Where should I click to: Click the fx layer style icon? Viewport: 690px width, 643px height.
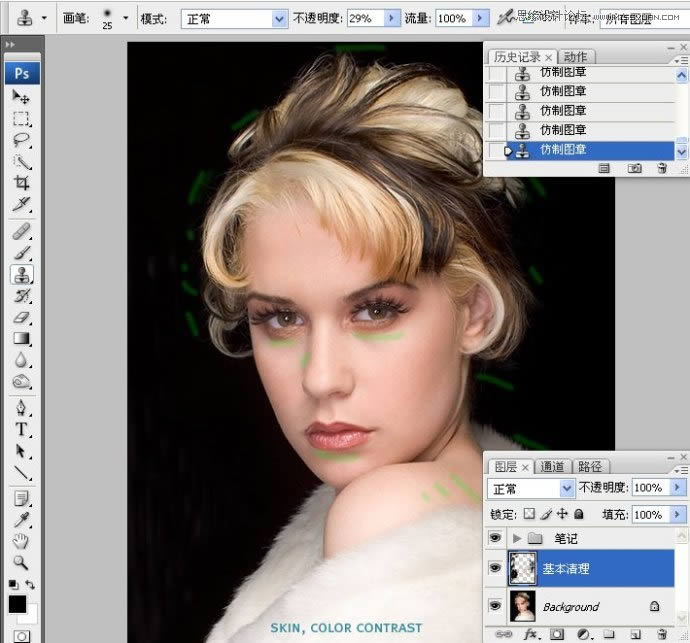click(x=531, y=634)
